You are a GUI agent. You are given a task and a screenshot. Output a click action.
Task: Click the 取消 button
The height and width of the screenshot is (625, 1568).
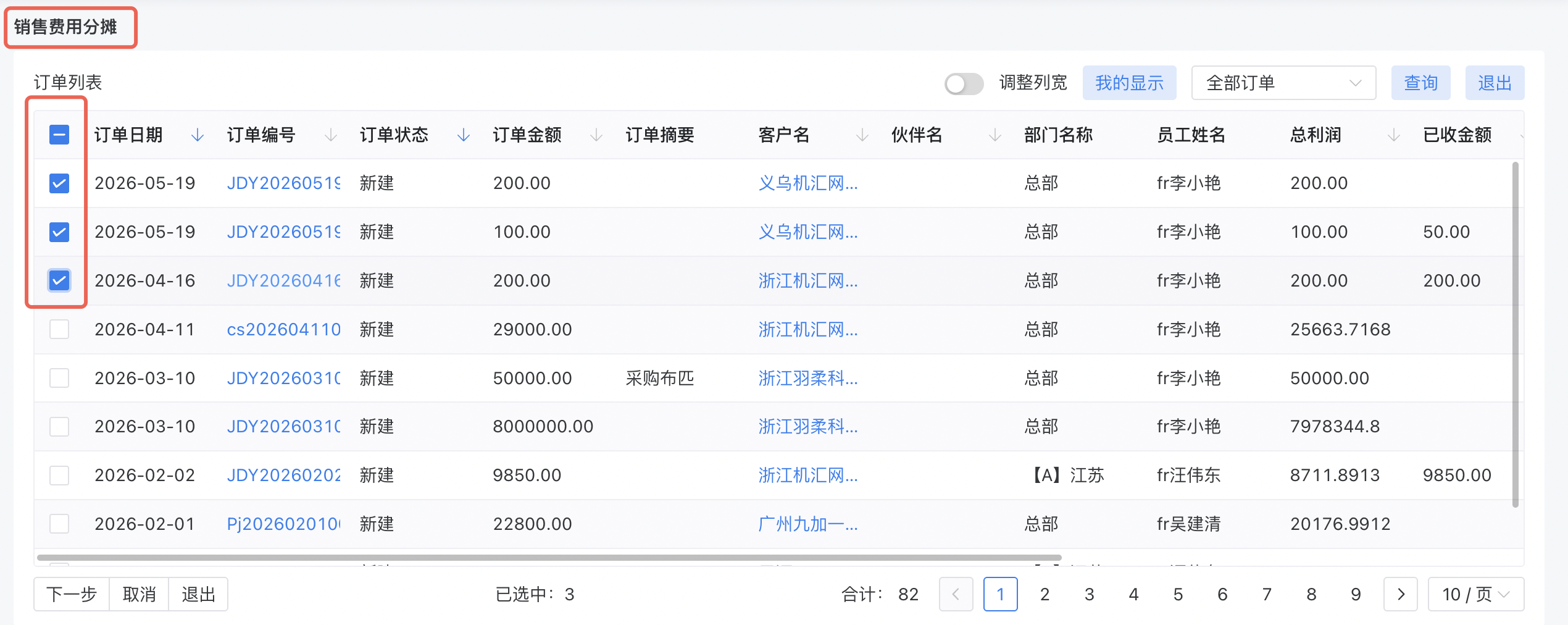(x=139, y=594)
